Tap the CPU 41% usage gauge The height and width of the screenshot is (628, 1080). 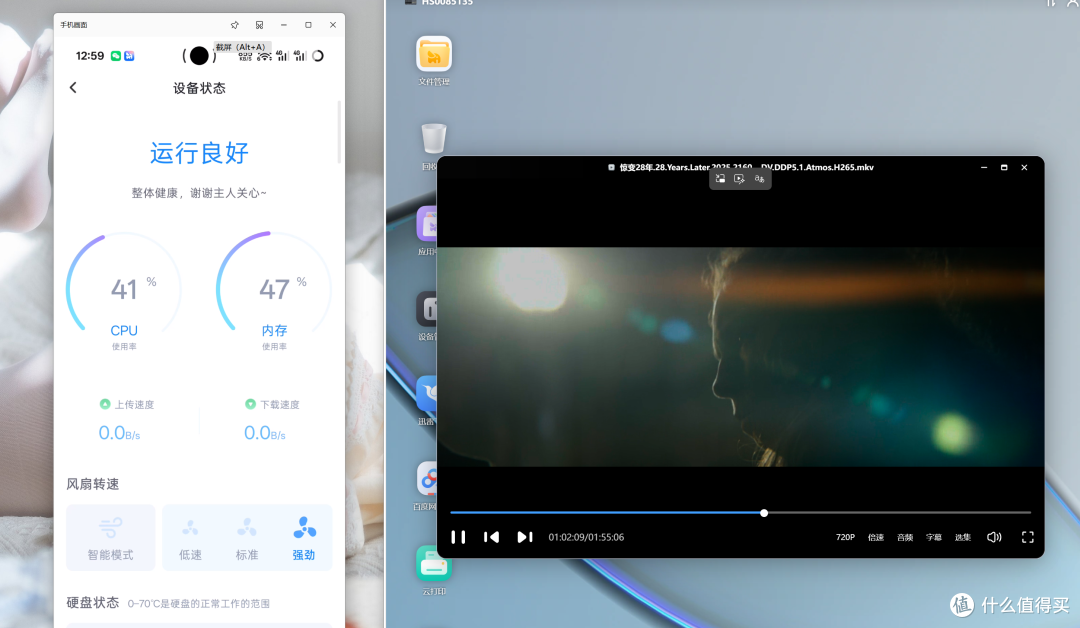124,289
